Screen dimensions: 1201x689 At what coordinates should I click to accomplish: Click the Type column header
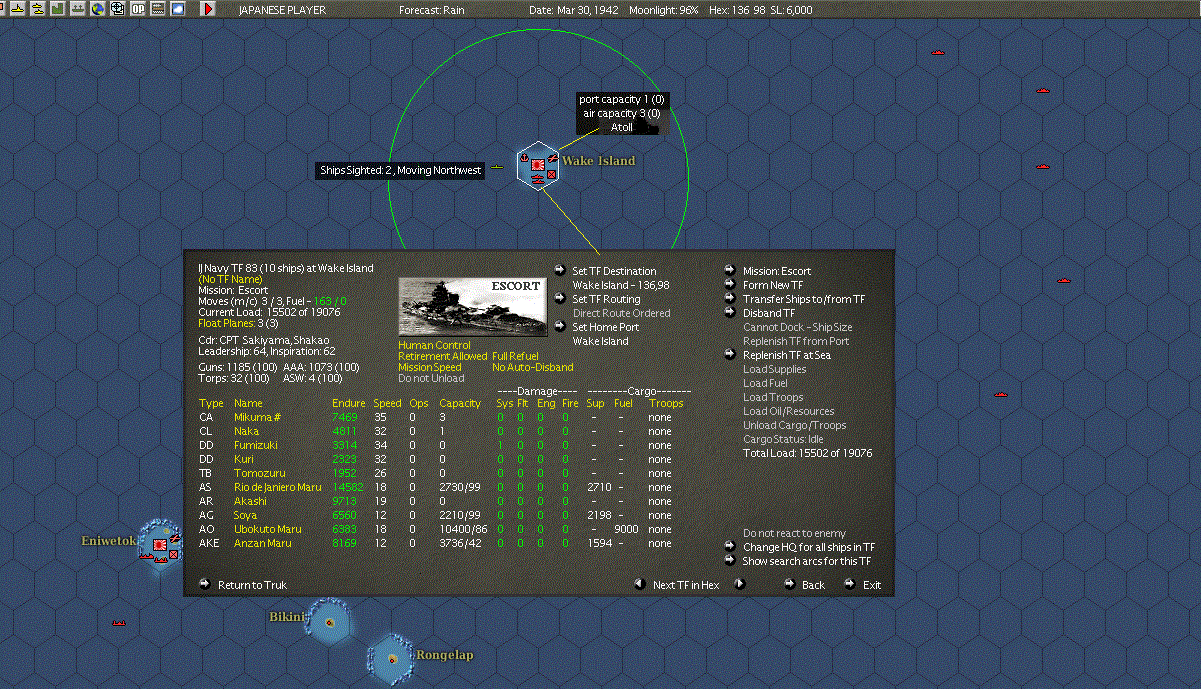[x=211, y=403]
